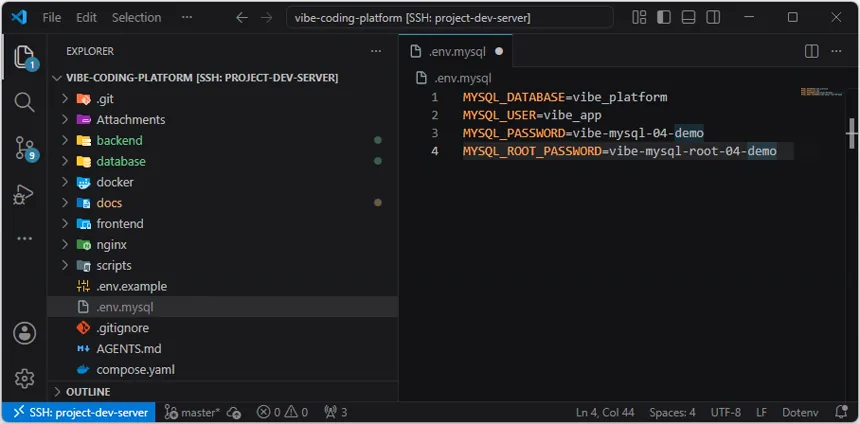
Task: Click the EXPLORER panel title
Action: click(x=90, y=51)
